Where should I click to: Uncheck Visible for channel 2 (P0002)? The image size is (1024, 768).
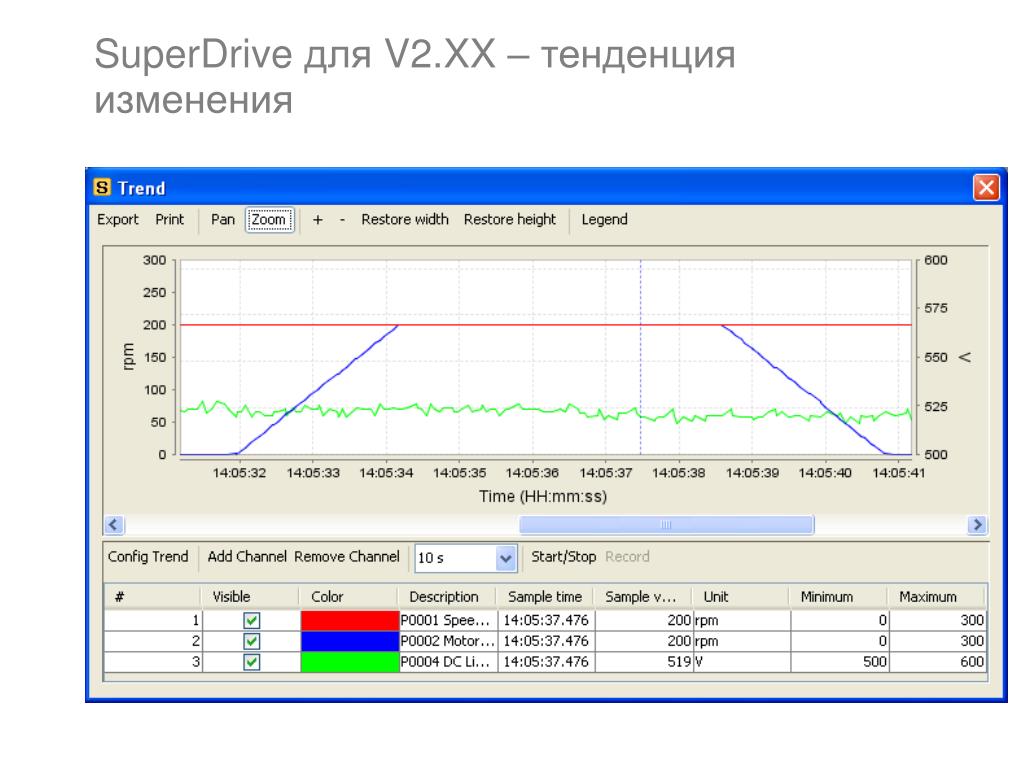click(x=251, y=641)
